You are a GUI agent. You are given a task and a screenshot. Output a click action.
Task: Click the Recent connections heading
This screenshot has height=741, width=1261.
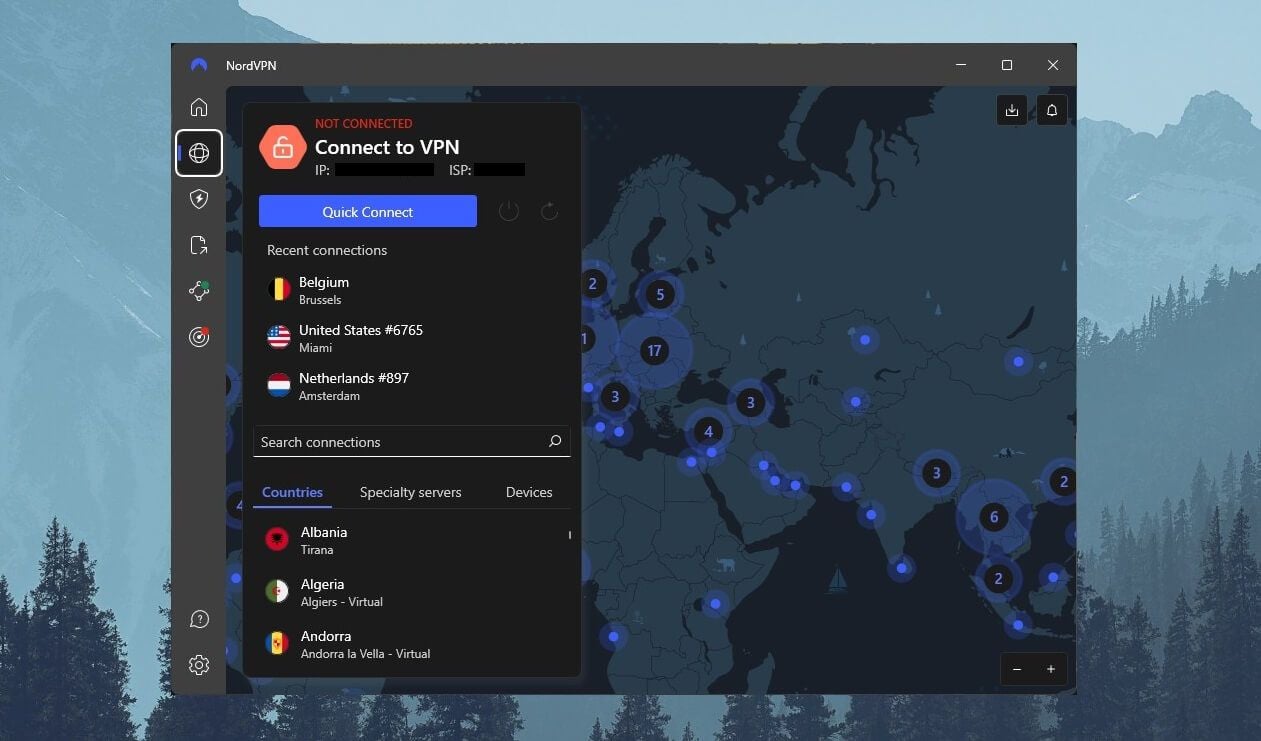(327, 250)
